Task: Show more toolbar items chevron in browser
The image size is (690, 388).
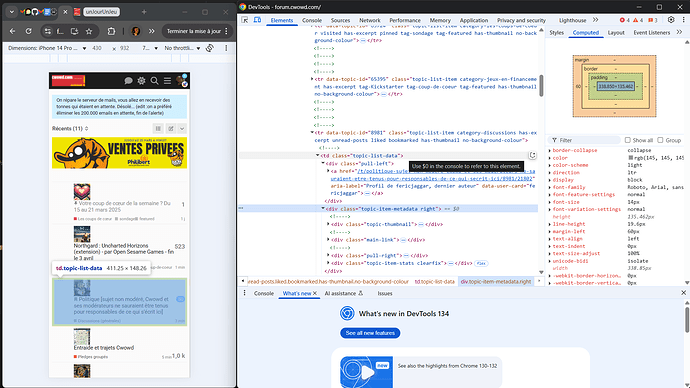Action: (x=152, y=31)
